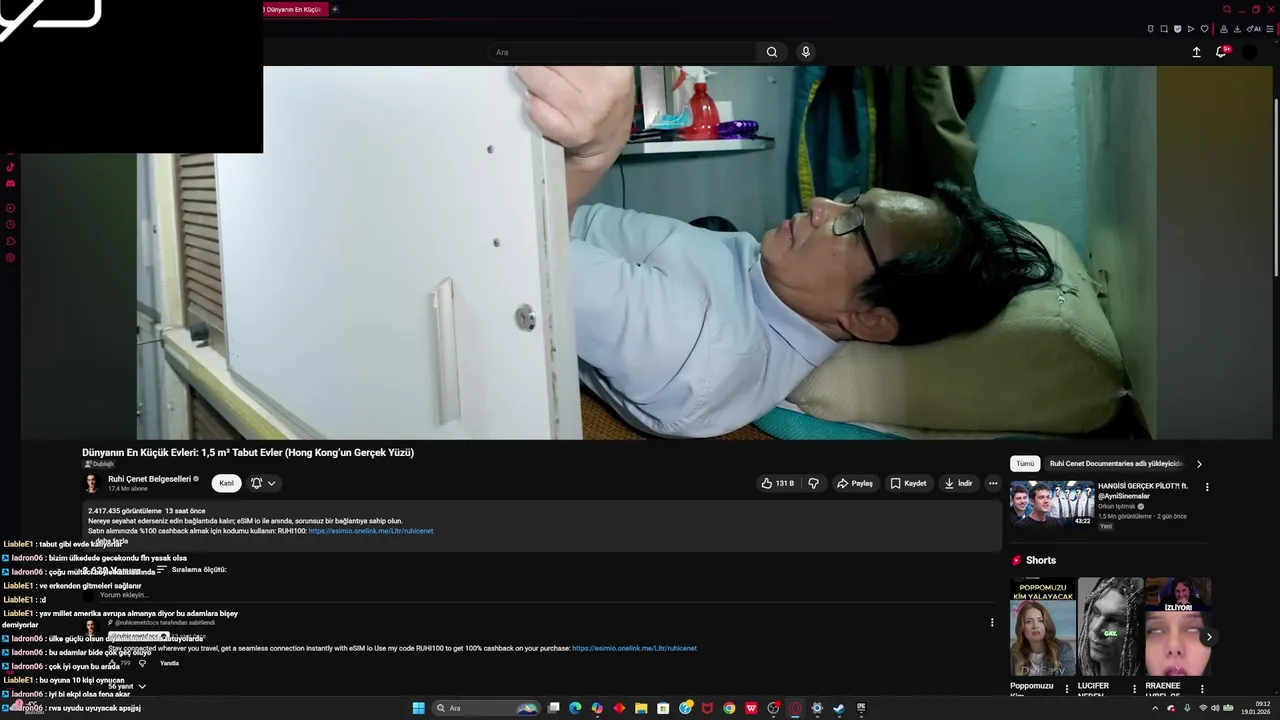Show next Shorts with arrow
The image size is (1280, 720).
(1209, 637)
